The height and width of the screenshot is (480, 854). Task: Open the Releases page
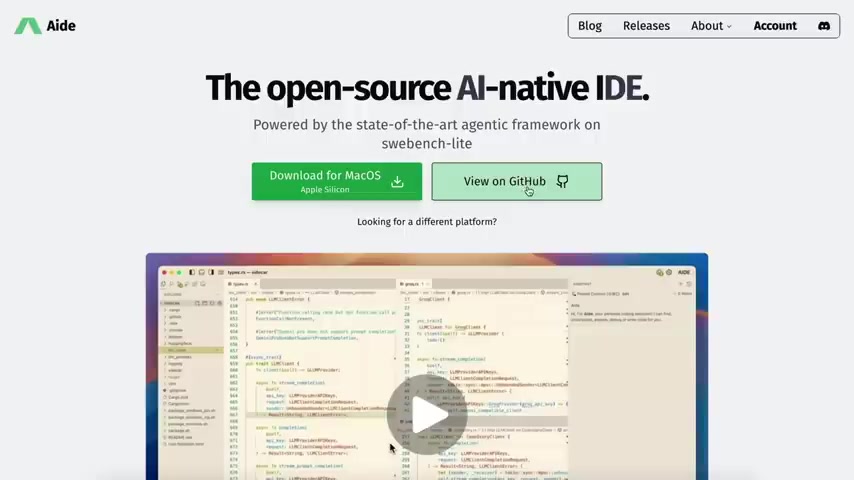click(x=646, y=26)
